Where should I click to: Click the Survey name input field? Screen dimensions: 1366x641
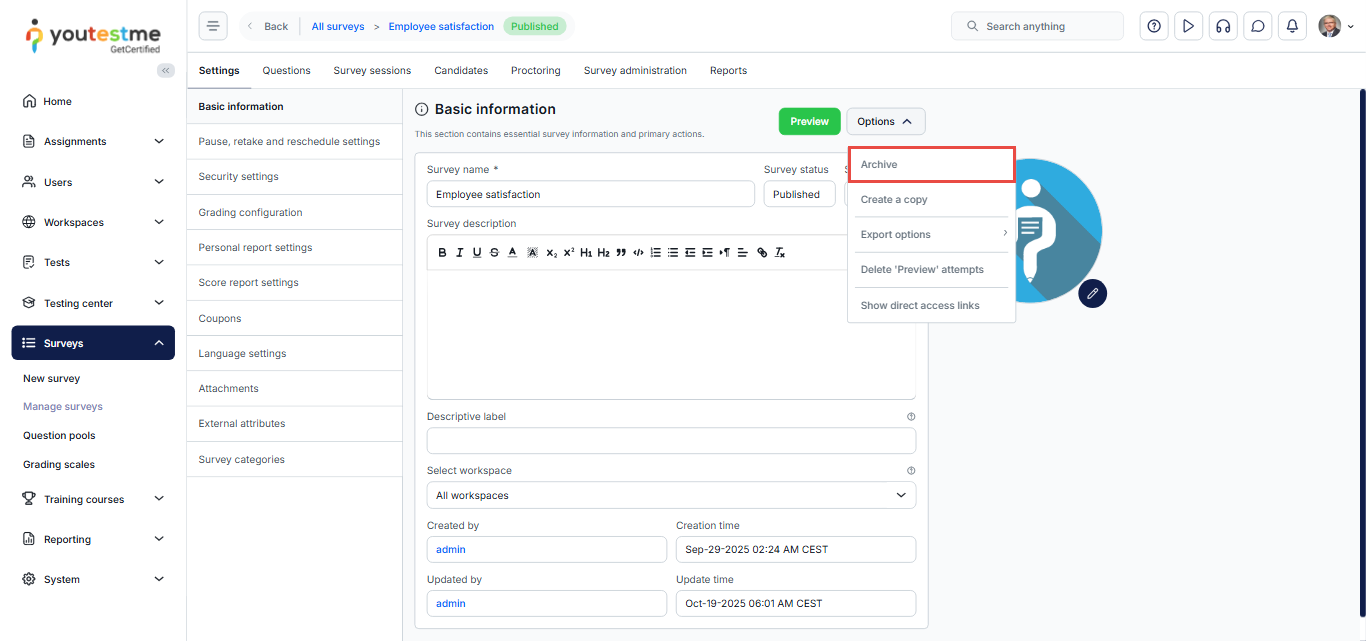[x=590, y=194]
